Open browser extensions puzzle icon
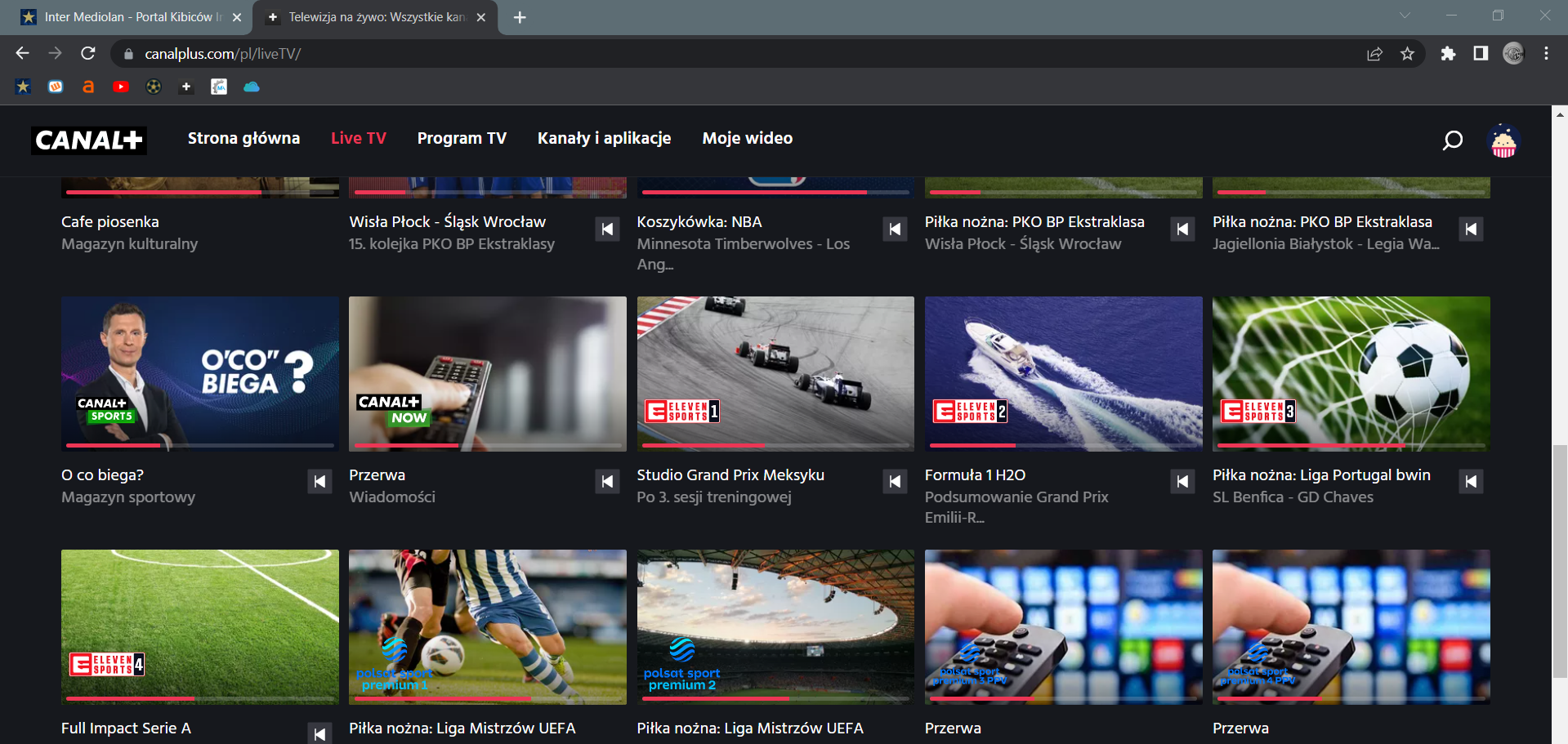Viewport: 1568px width, 744px height. pos(1448,54)
